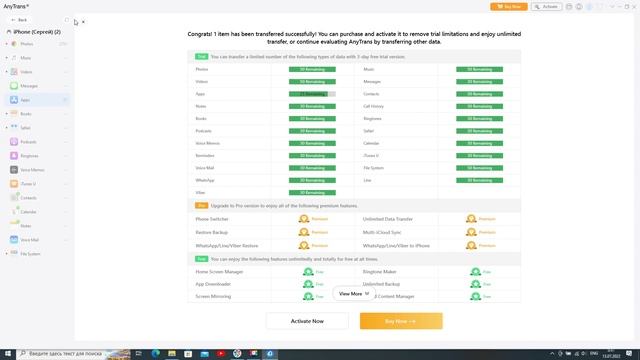Viewport: 640px width, 360px height.
Task: Select the Voice Memos sidebar item
Action: [x=37, y=169]
